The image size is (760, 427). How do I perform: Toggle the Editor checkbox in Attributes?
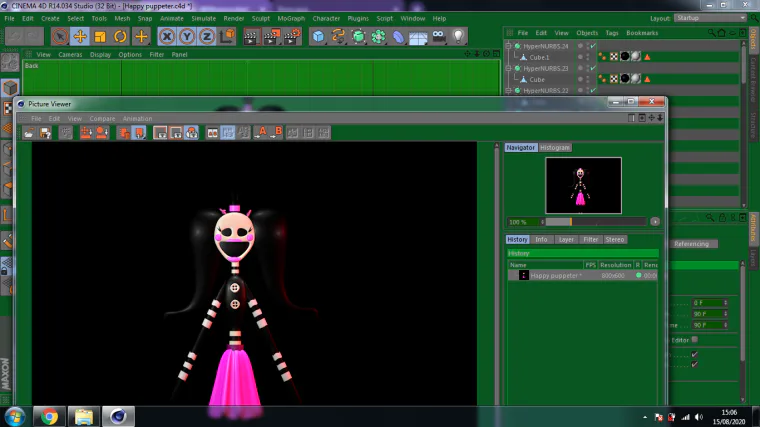(695, 340)
